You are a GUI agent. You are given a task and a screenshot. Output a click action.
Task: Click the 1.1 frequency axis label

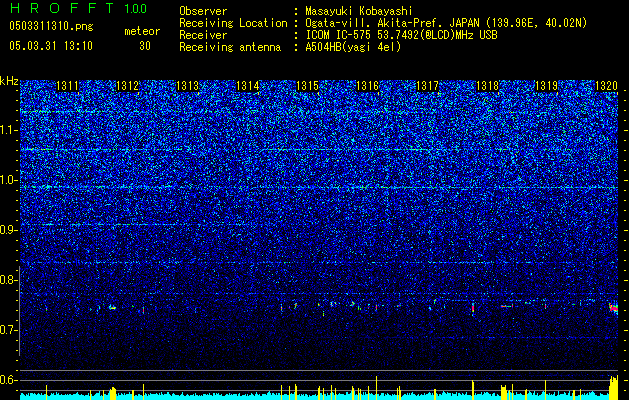pyautogui.click(x=8, y=130)
